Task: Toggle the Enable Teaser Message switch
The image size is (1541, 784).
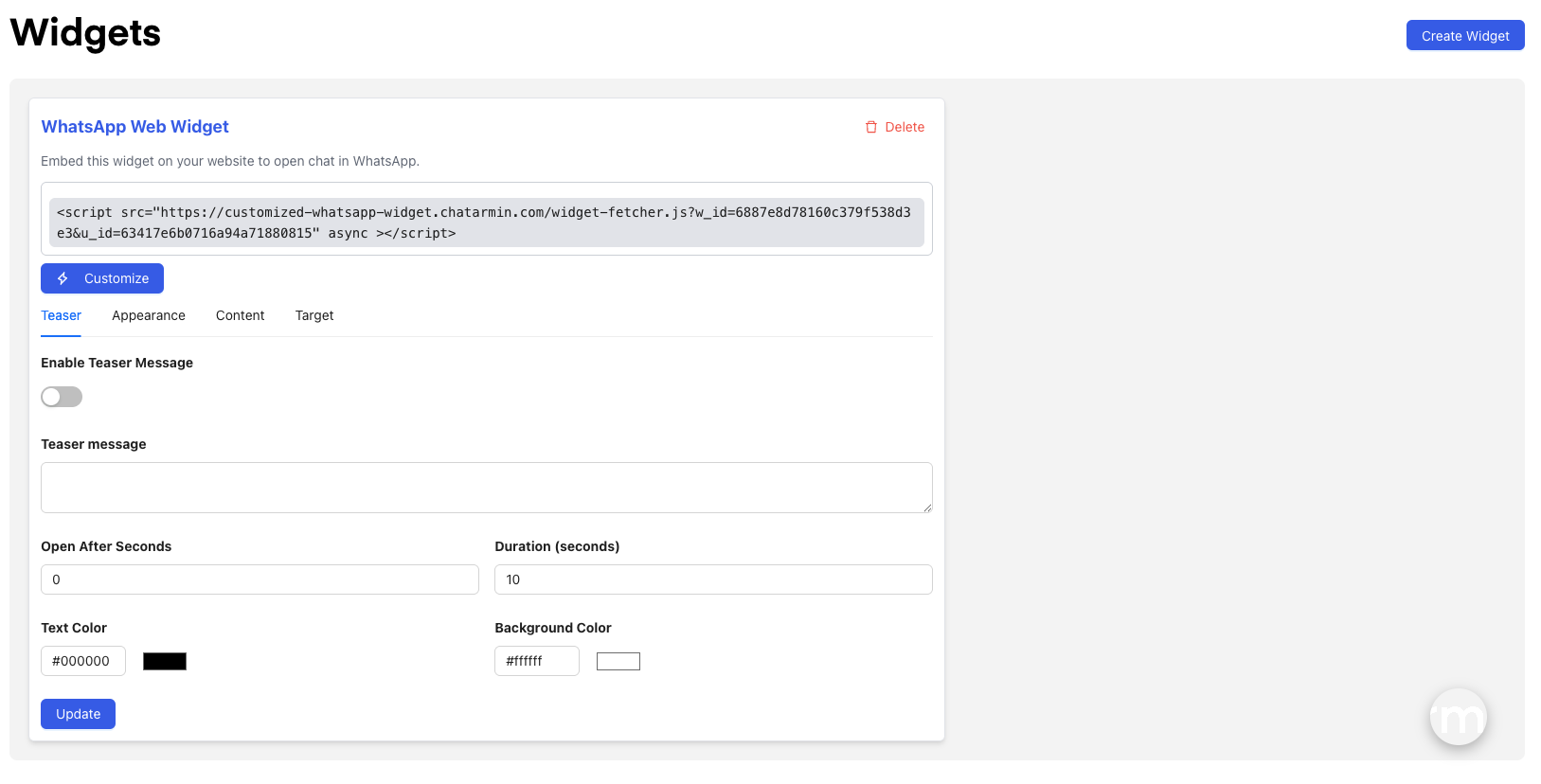Action: (x=62, y=397)
